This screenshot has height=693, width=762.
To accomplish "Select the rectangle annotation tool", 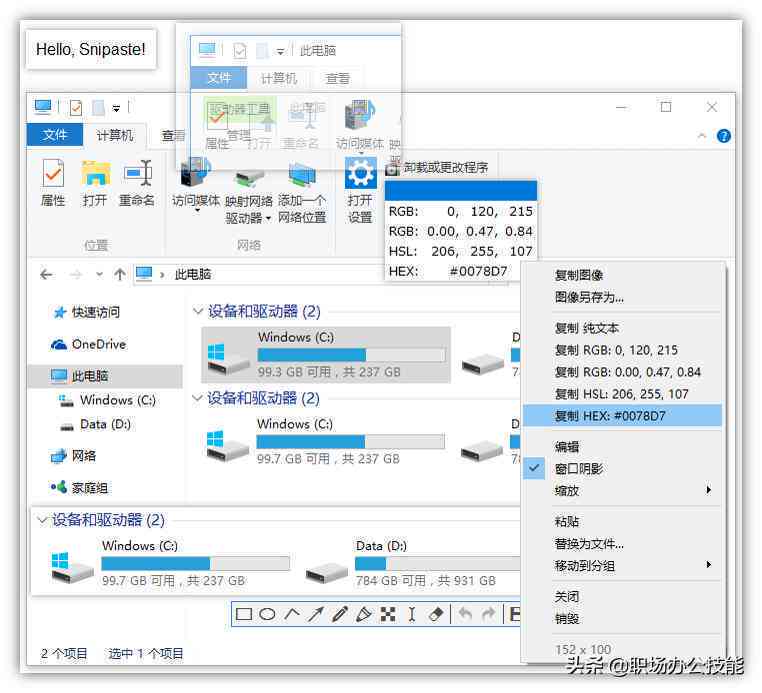I will pyautogui.click(x=243, y=614).
